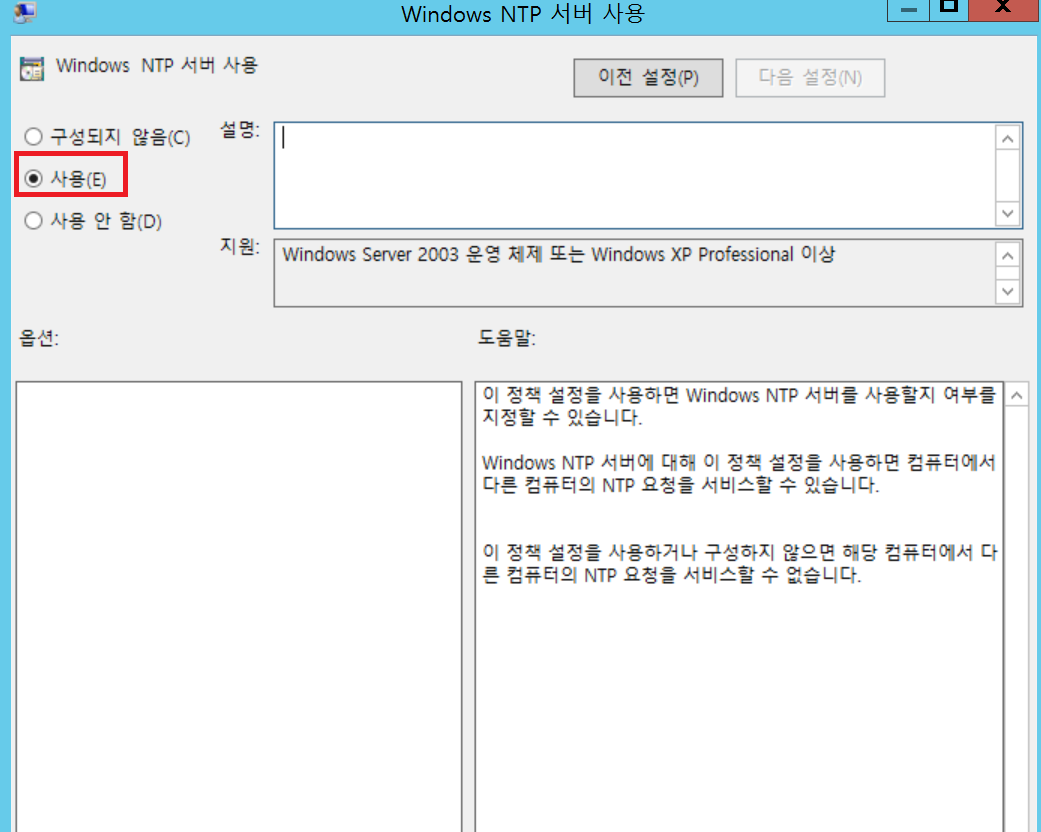
Task: Close the Windows NTP 서버 사용 dialog
Action: pyautogui.click(x=1003, y=9)
